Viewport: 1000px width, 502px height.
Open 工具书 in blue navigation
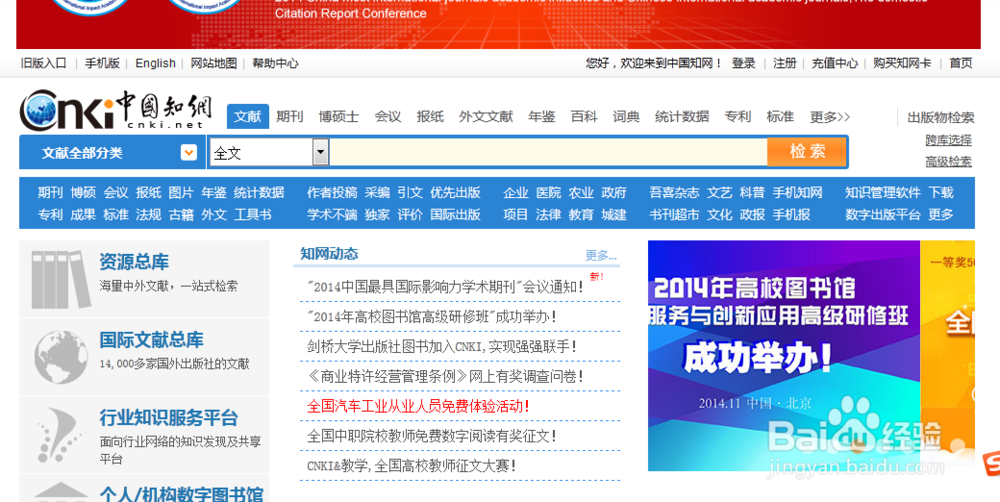253,215
